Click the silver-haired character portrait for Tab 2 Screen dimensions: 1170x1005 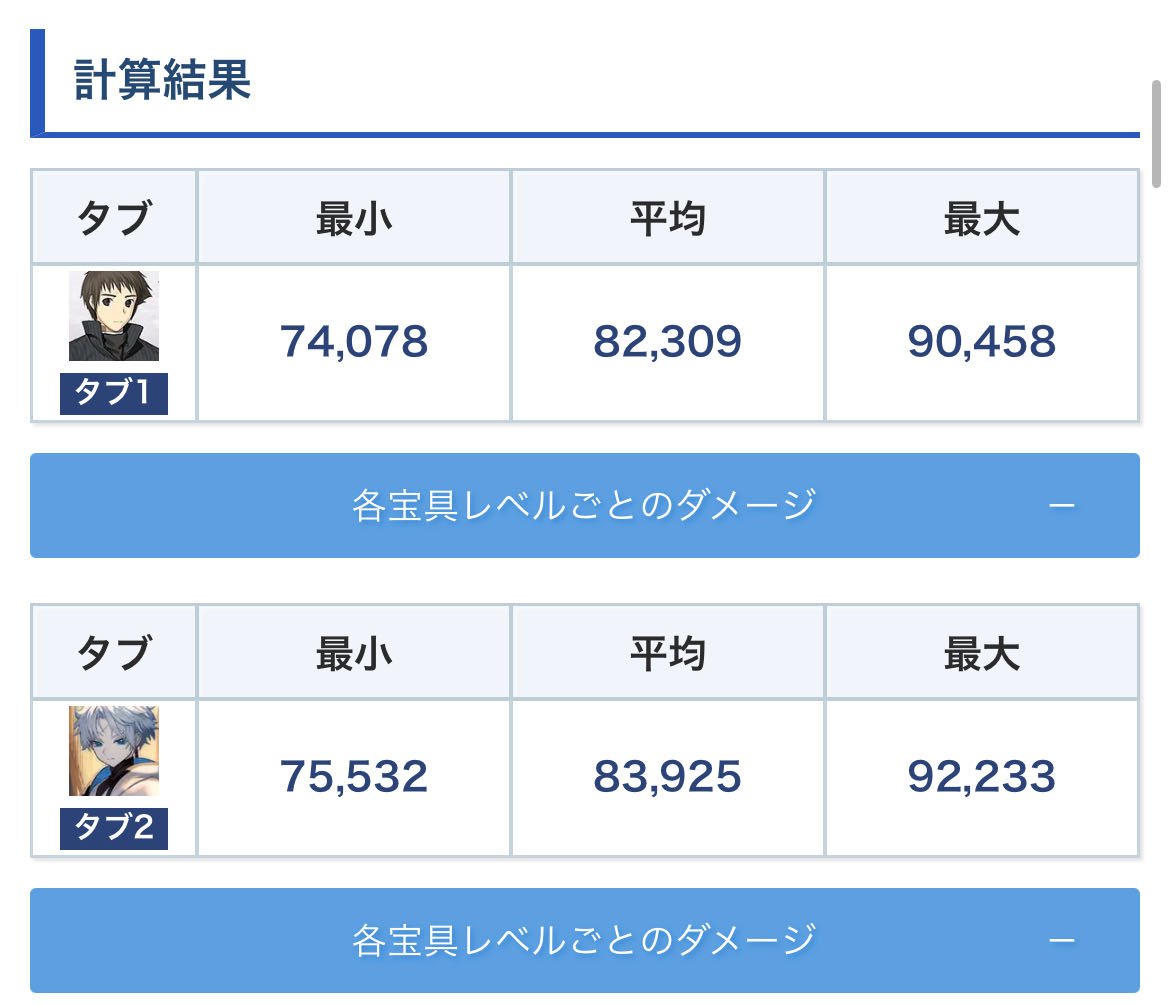(x=114, y=751)
